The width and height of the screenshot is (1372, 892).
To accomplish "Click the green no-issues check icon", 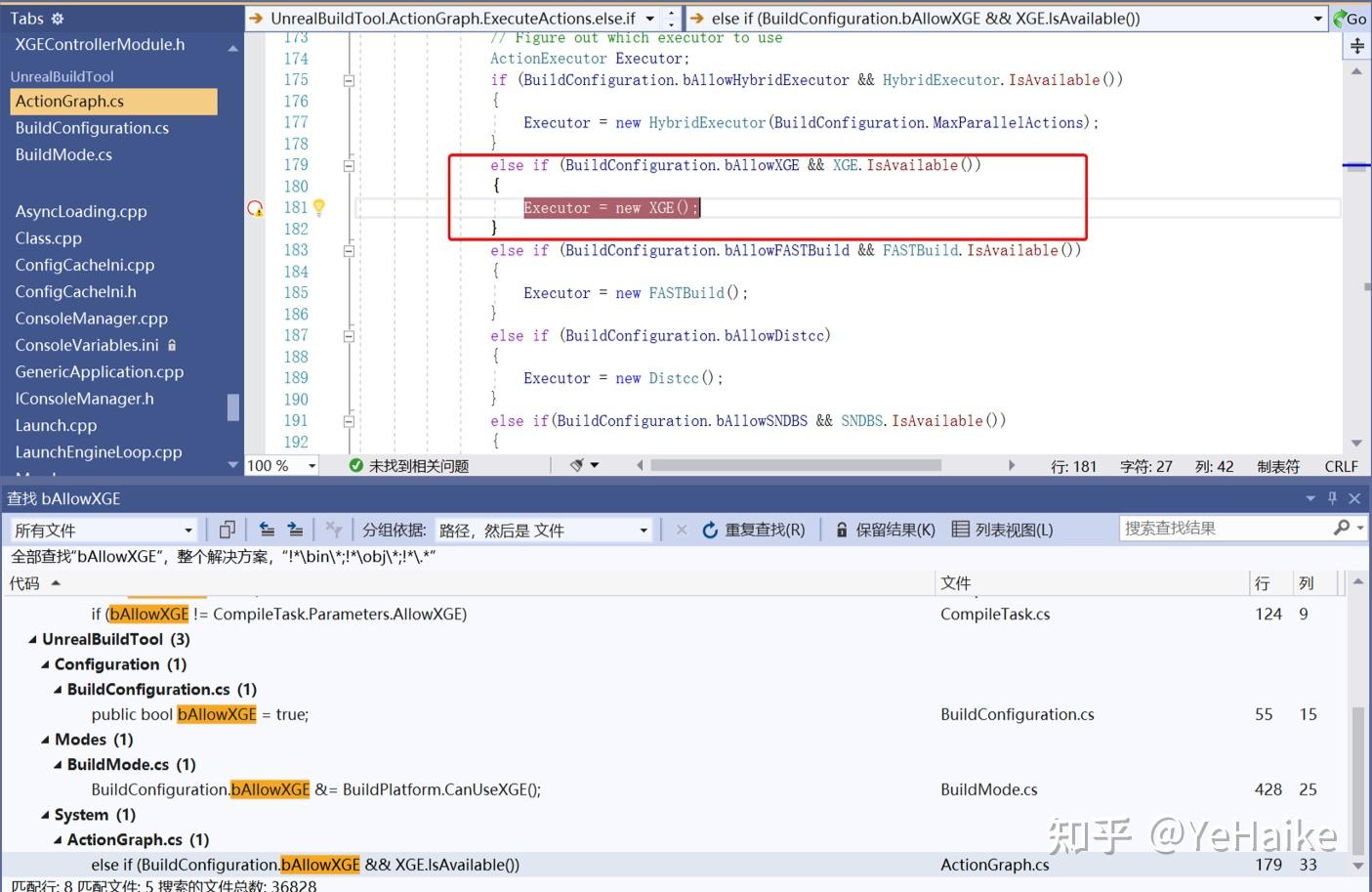I will 356,466.
